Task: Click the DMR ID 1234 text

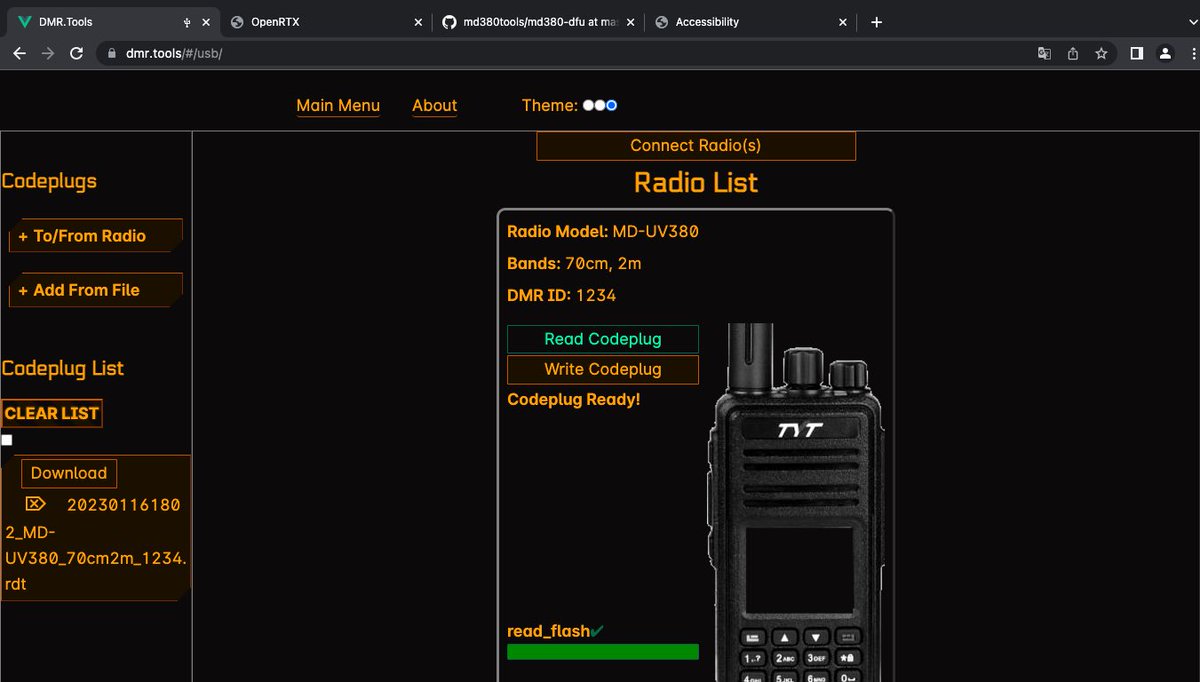Action: pos(562,295)
